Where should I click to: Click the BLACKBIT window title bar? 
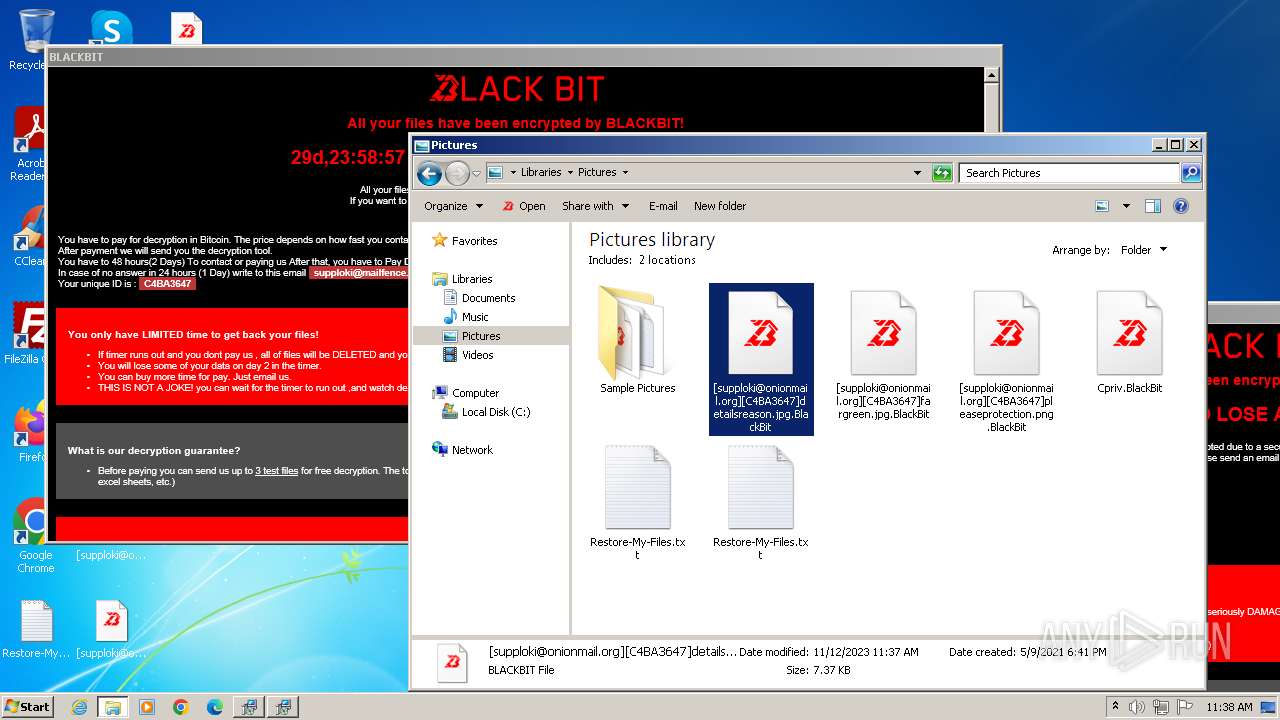[x=524, y=57]
